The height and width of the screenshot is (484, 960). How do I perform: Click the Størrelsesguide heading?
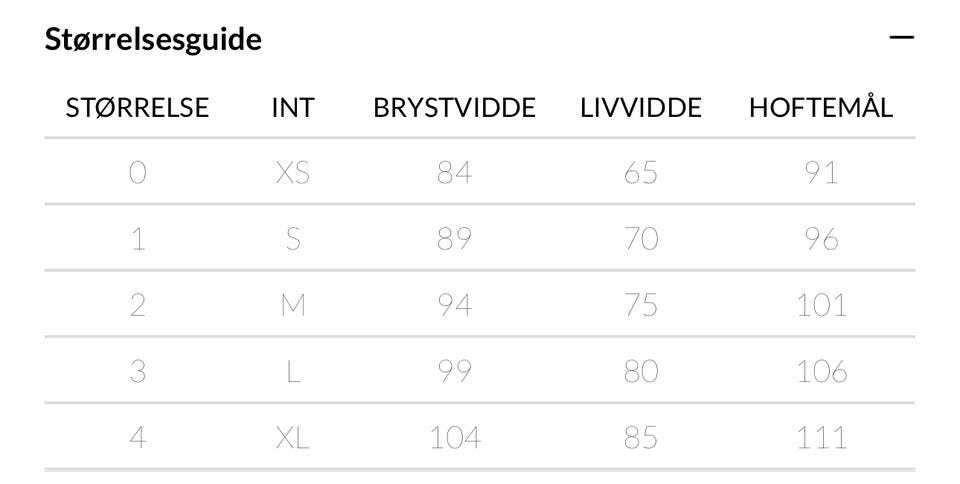(x=153, y=40)
